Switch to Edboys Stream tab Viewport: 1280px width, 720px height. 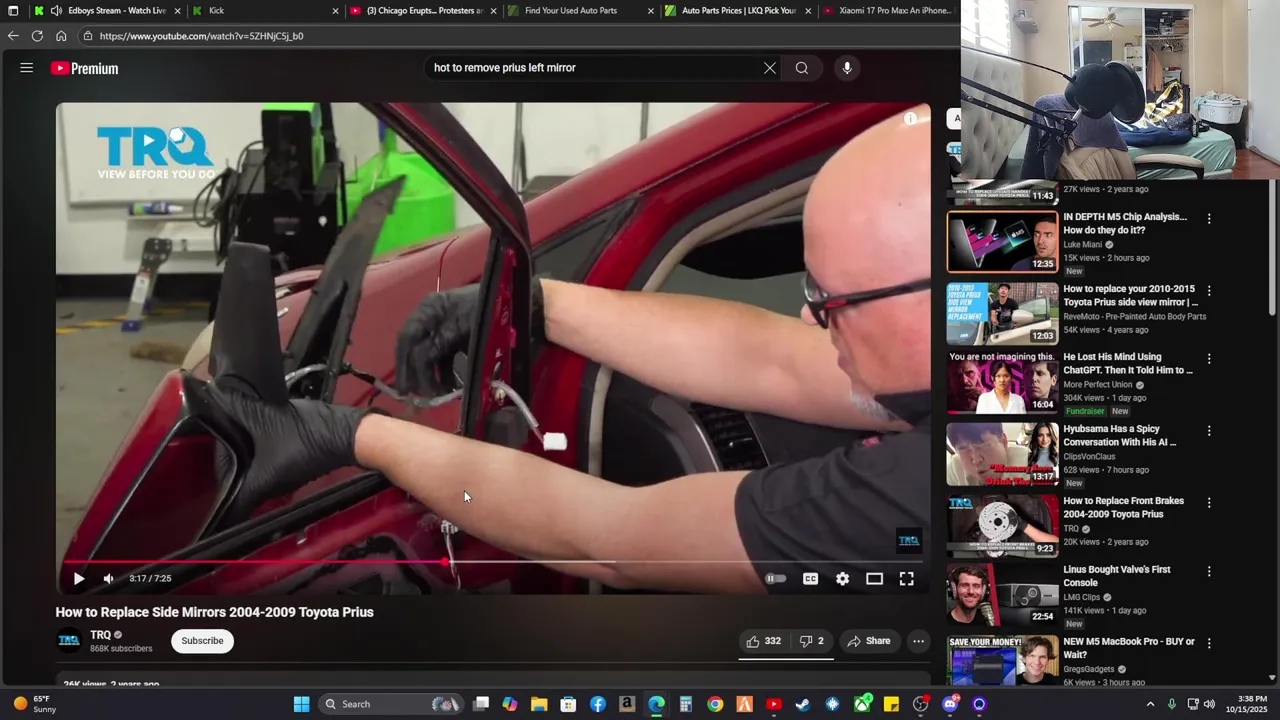click(x=106, y=11)
